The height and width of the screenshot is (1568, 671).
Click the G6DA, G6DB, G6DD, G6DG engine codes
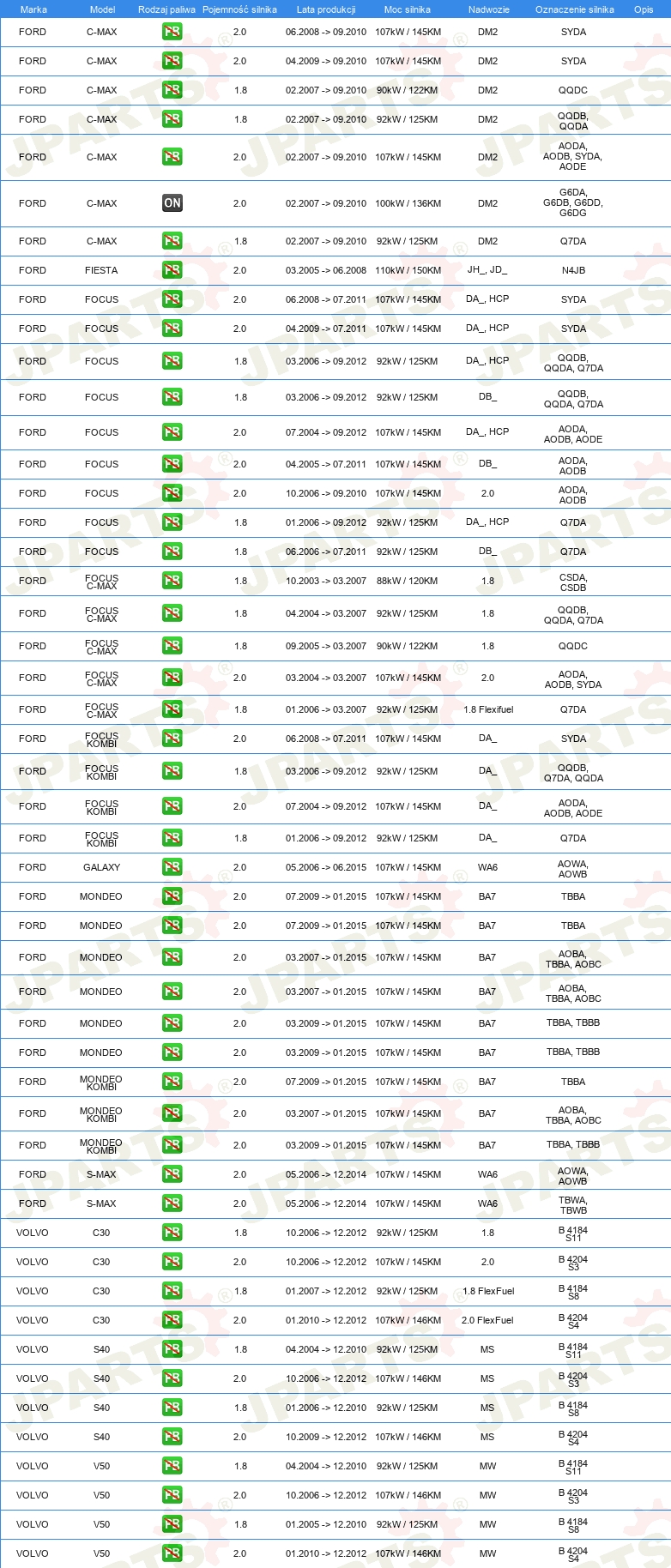(573, 203)
